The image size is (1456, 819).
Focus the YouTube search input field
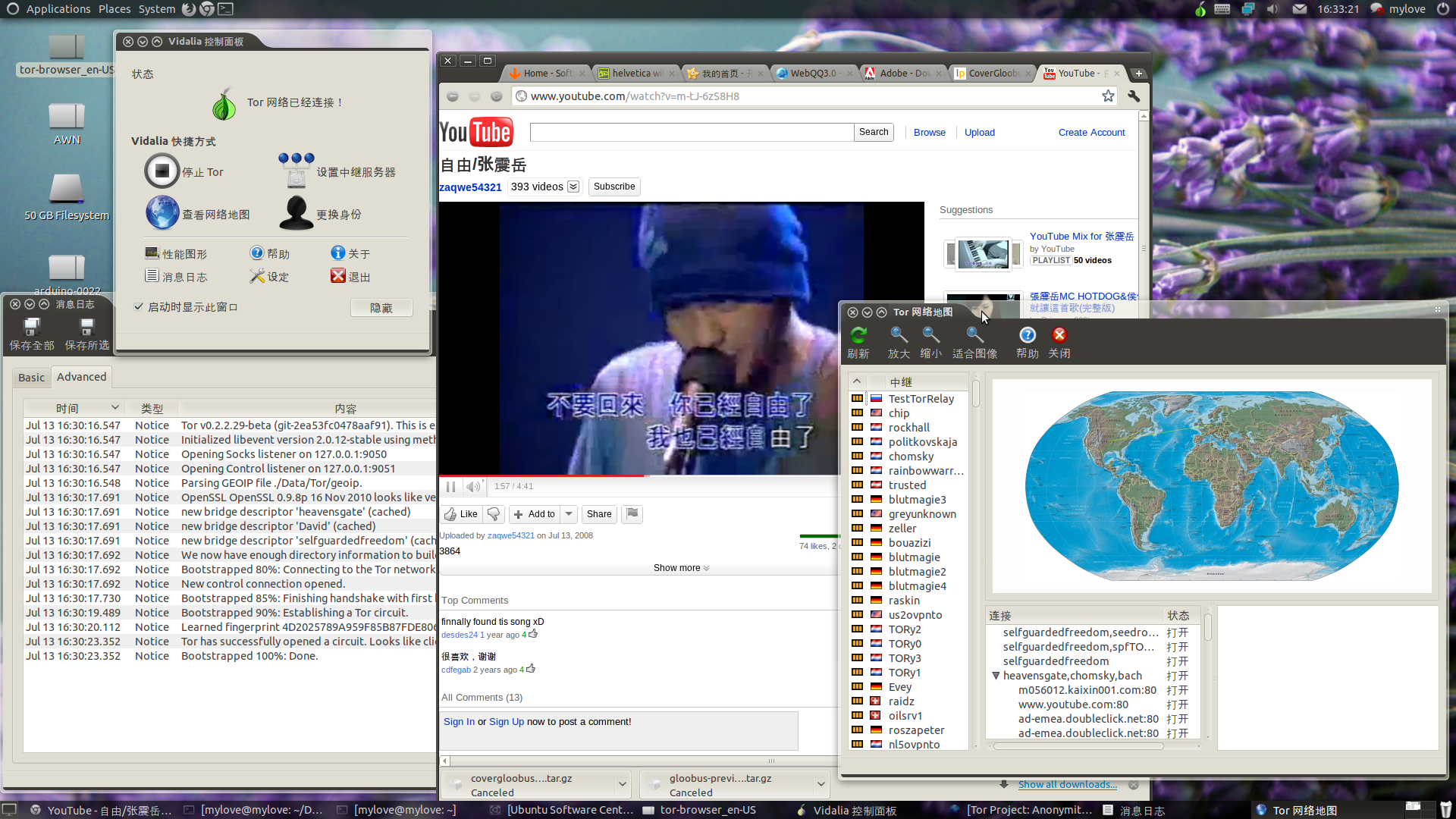tap(692, 132)
